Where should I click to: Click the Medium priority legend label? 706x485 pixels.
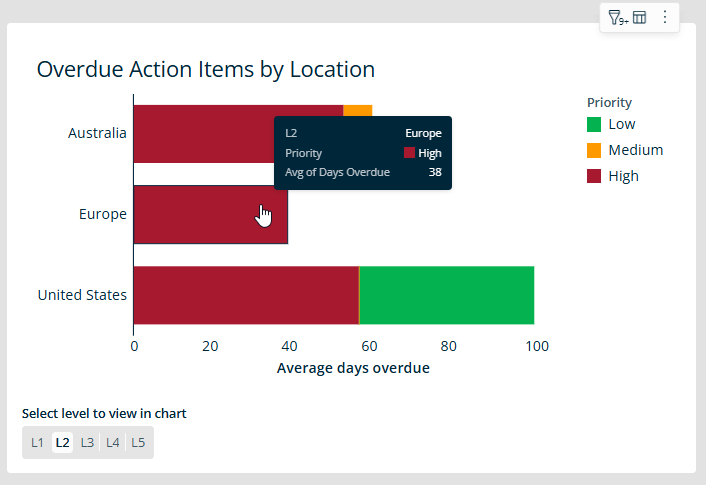635,151
